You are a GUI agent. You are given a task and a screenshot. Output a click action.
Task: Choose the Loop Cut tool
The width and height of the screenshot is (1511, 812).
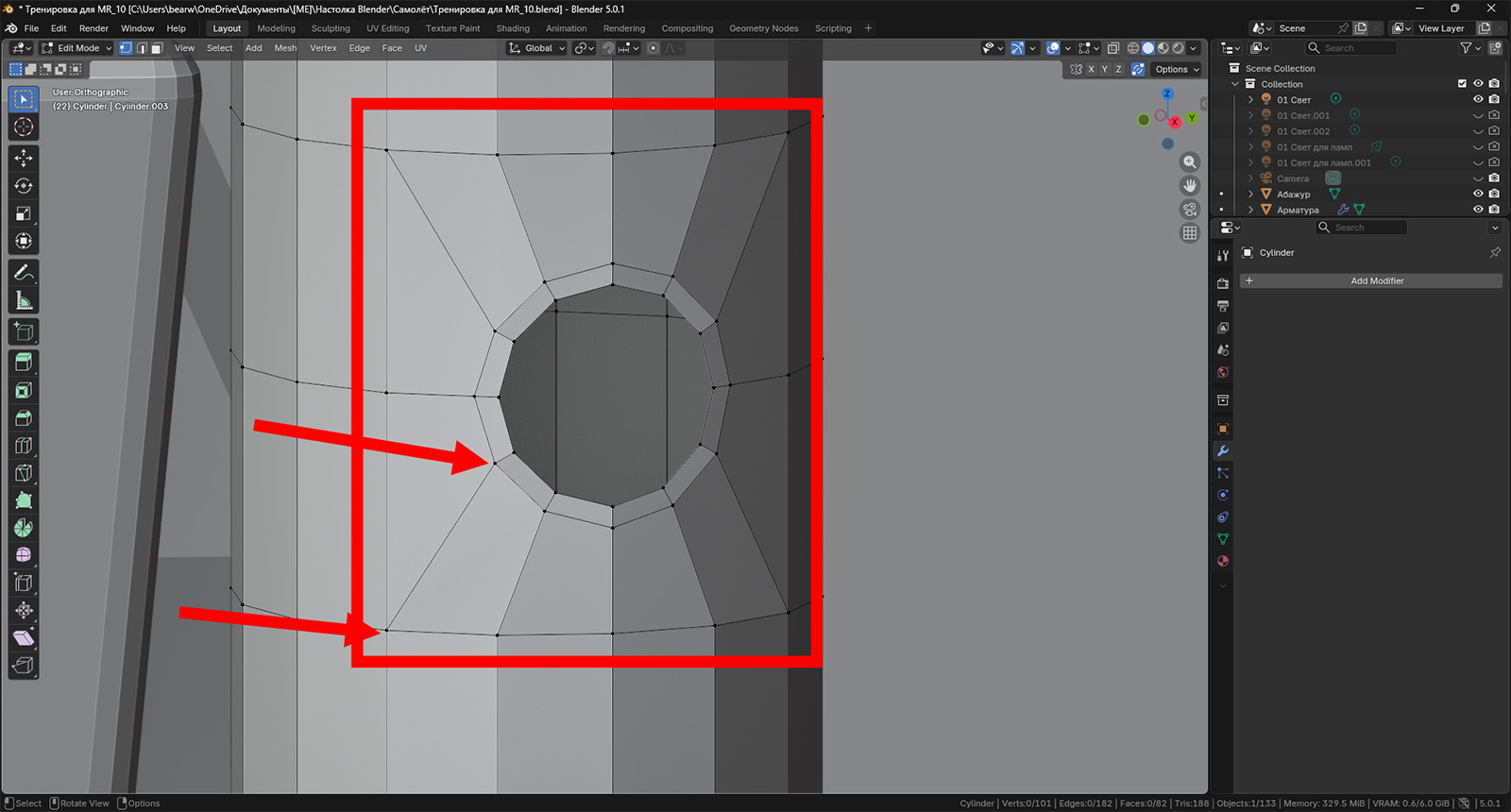(24, 445)
